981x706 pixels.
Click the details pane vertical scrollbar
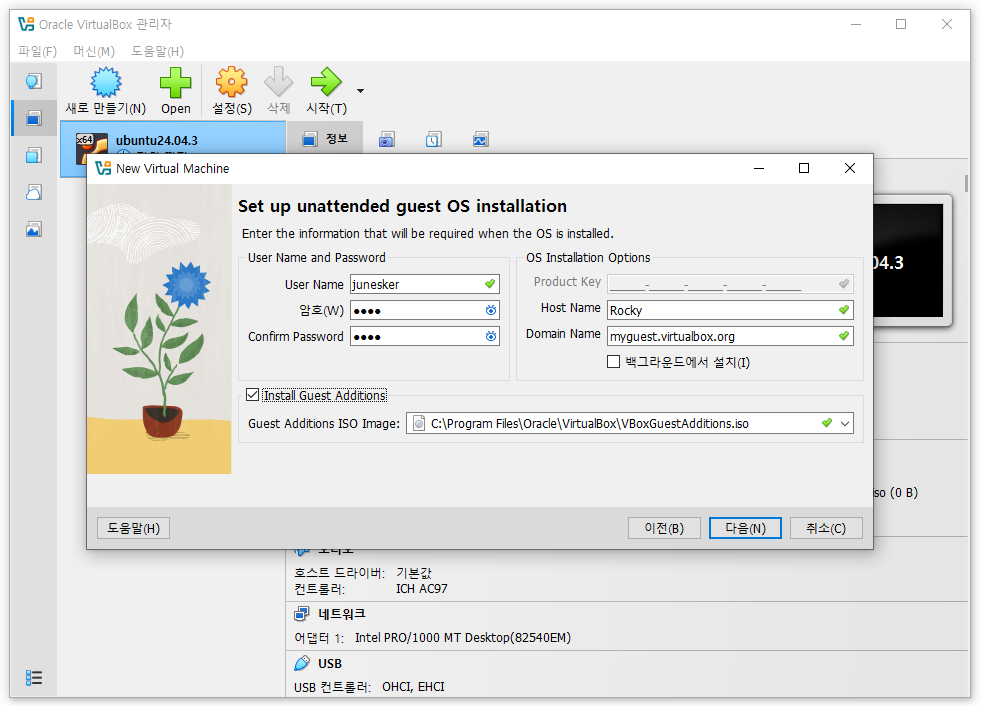[967, 183]
